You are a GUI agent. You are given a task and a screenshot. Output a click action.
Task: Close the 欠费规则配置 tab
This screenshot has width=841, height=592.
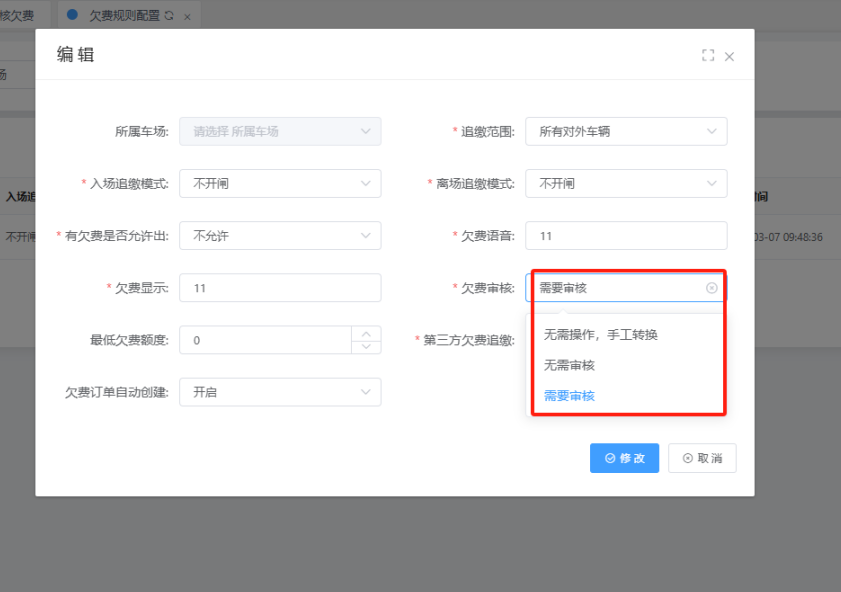click(187, 17)
